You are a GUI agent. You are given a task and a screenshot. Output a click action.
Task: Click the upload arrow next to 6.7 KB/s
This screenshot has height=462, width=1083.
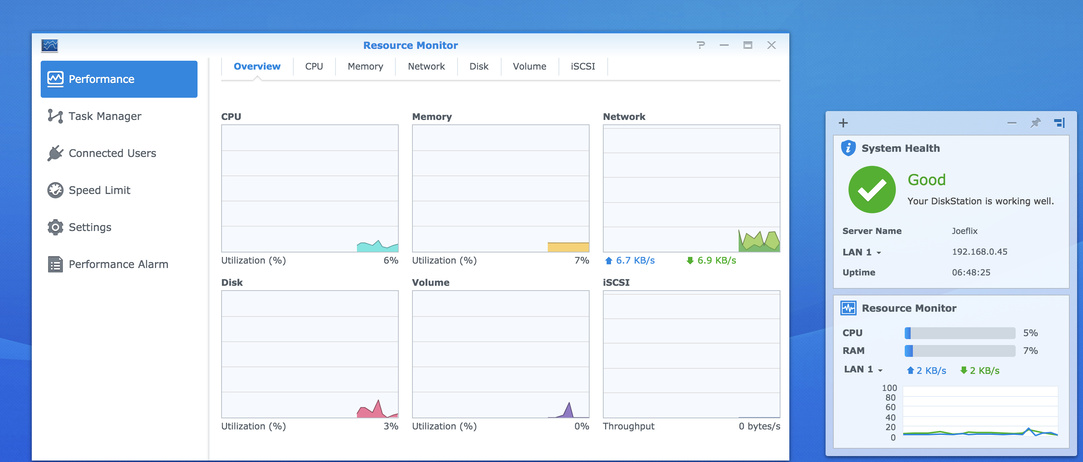tap(608, 260)
